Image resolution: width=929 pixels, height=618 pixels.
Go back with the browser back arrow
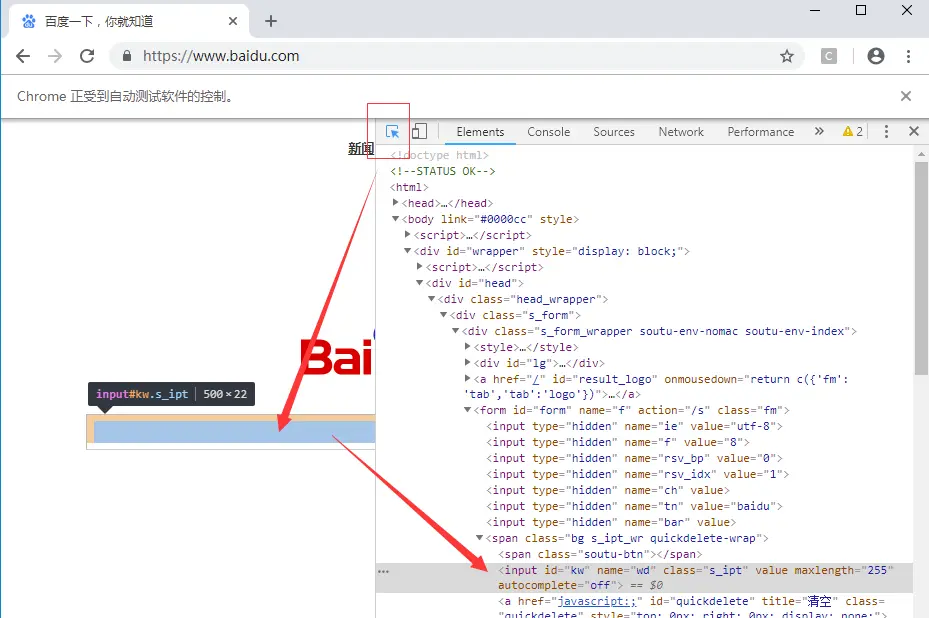point(23,56)
